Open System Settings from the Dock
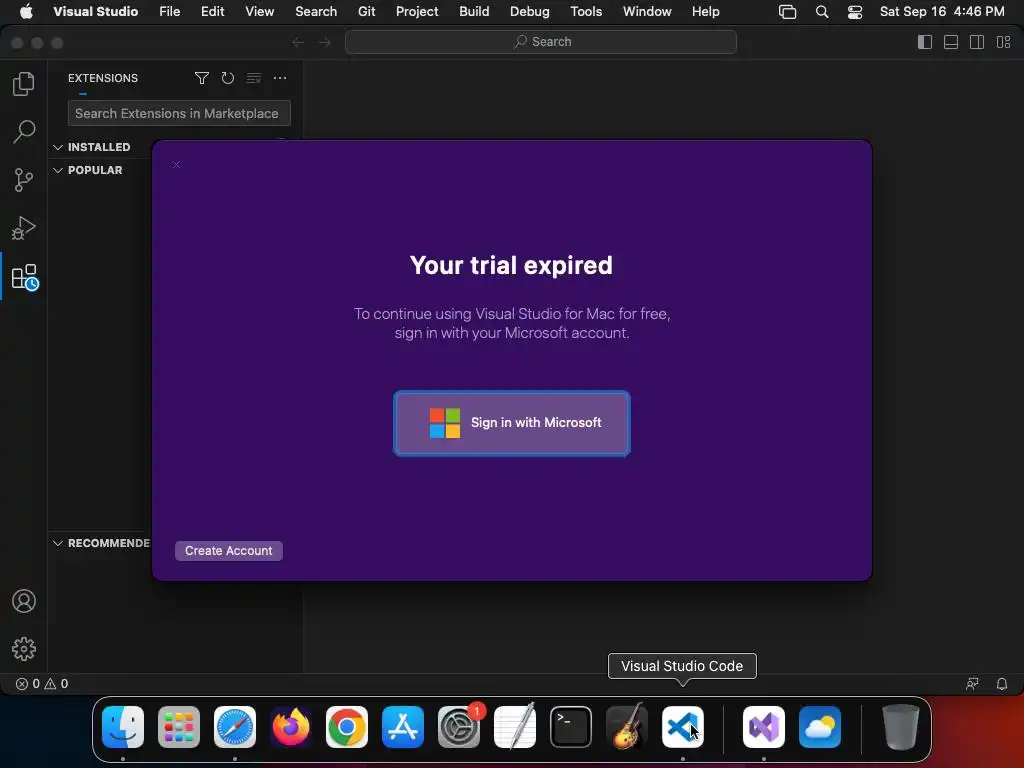 (459, 727)
